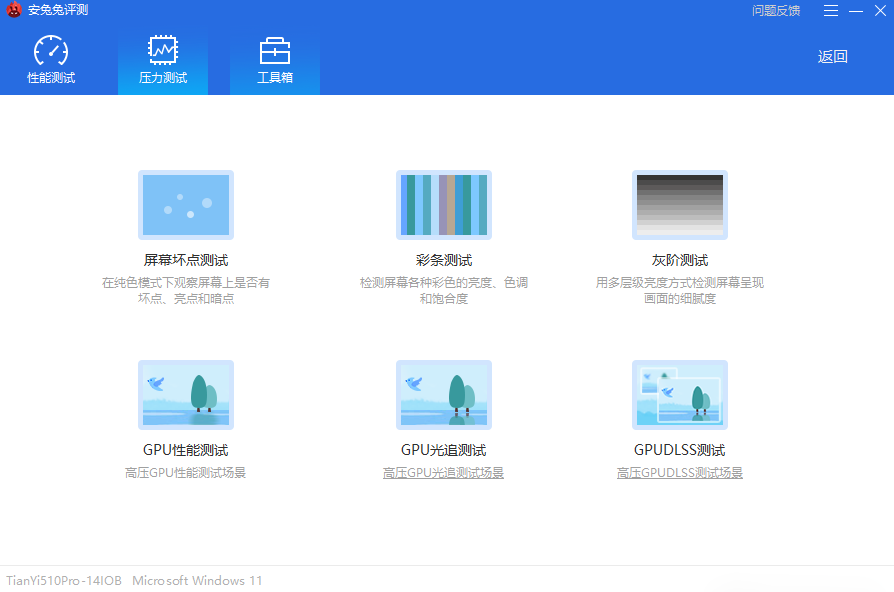Open the hamburger menu in title bar
894x592 pixels.
tap(831, 10)
